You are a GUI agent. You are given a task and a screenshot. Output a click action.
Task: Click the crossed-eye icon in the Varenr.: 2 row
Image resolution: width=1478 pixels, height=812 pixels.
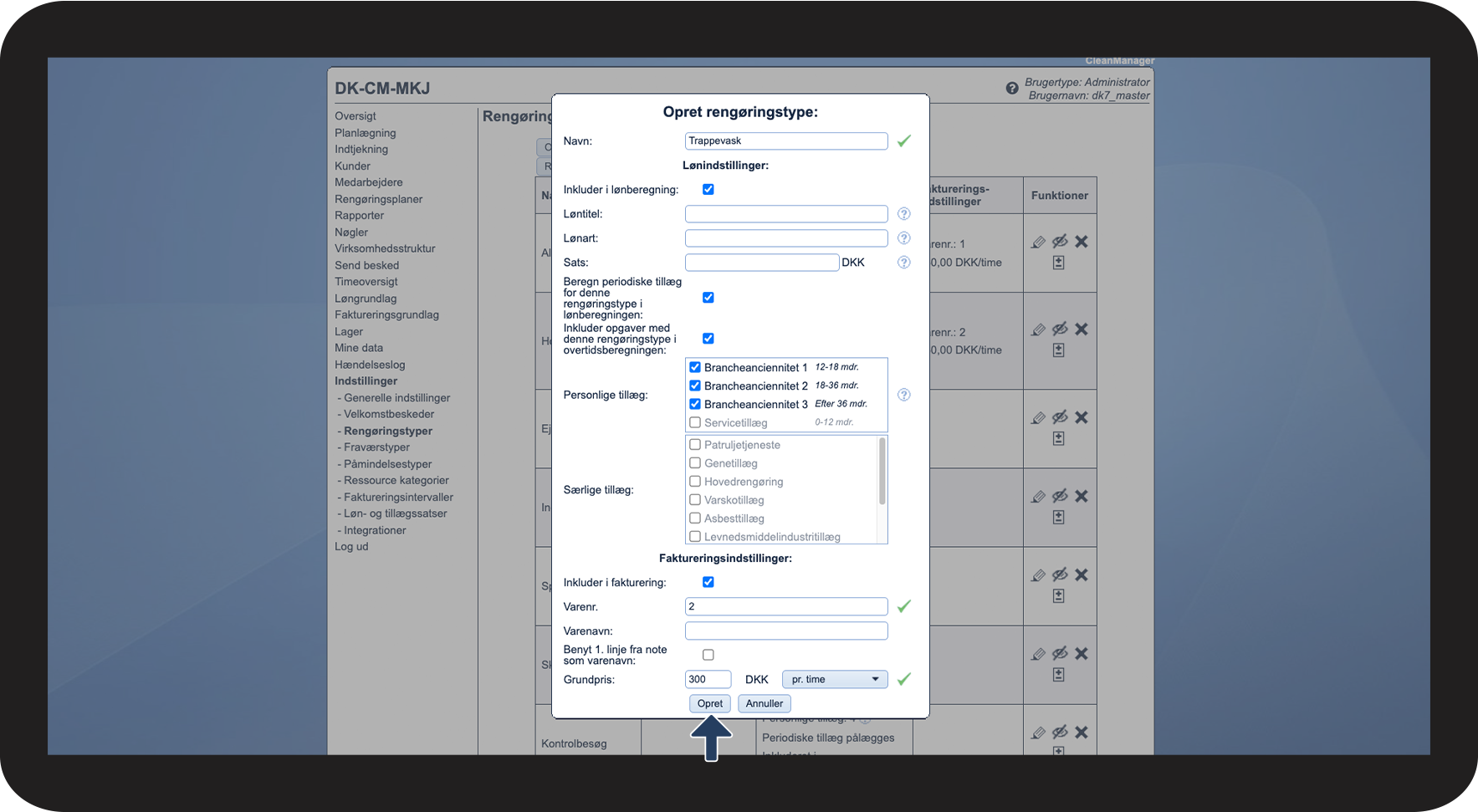click(x=1060, y=329)
